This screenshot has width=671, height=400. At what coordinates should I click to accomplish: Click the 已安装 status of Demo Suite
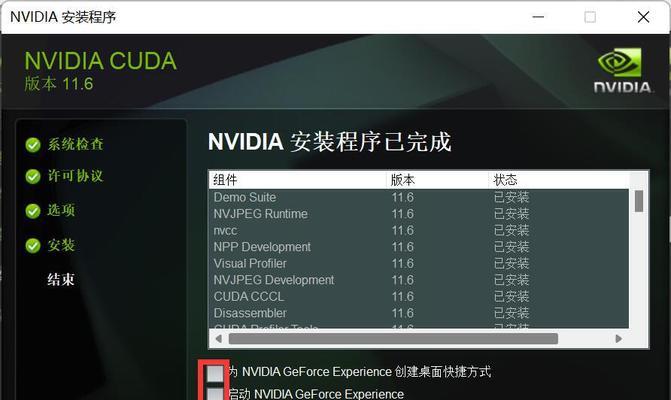(x=511, y=197)
